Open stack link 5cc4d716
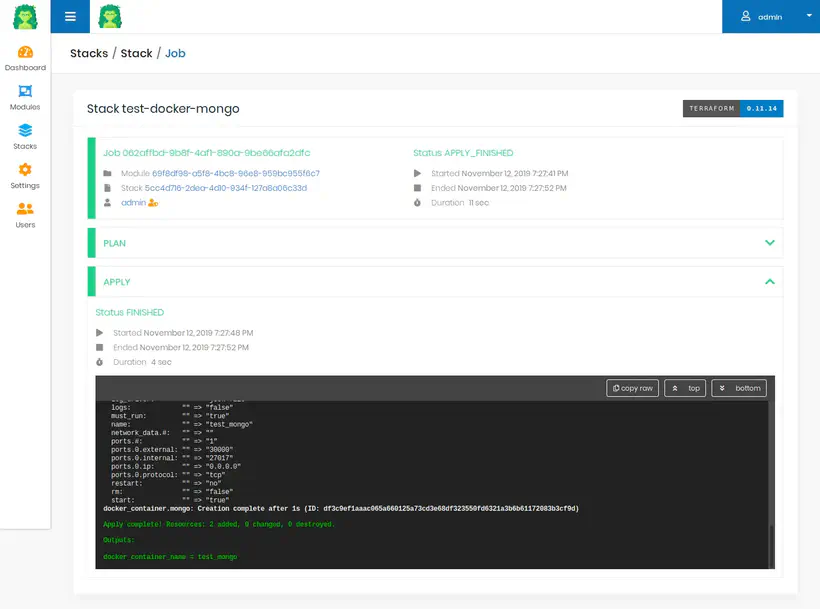820x609 pixels. (226, 188)
